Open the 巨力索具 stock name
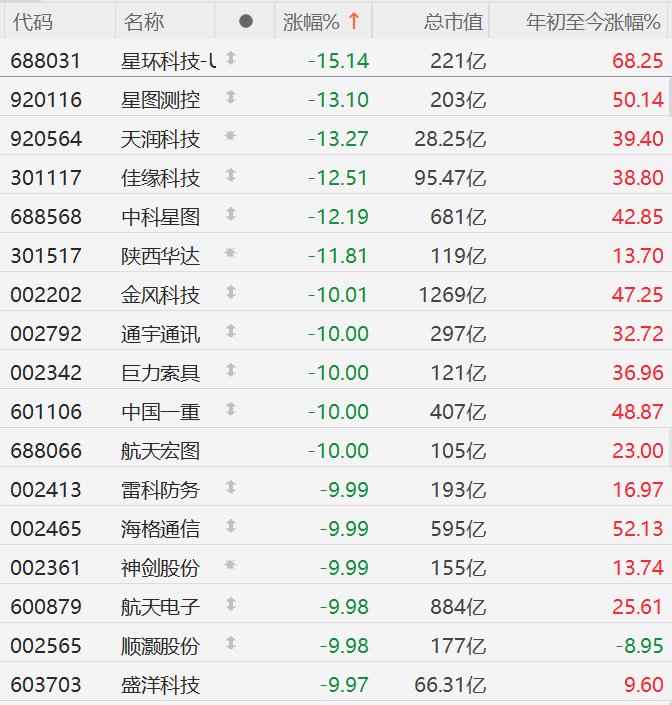The width and height of the screenshot is (672, 705). click(x=160, y=373)
